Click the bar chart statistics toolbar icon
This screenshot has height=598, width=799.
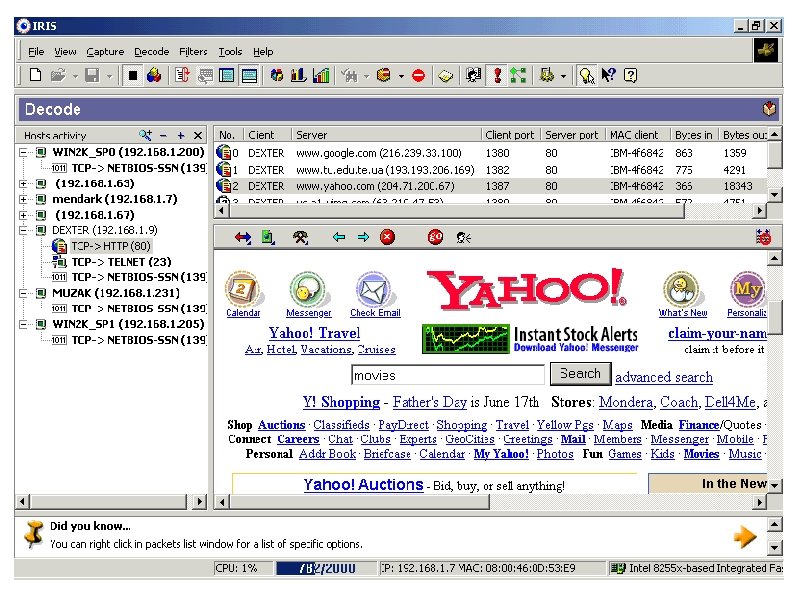299,75
